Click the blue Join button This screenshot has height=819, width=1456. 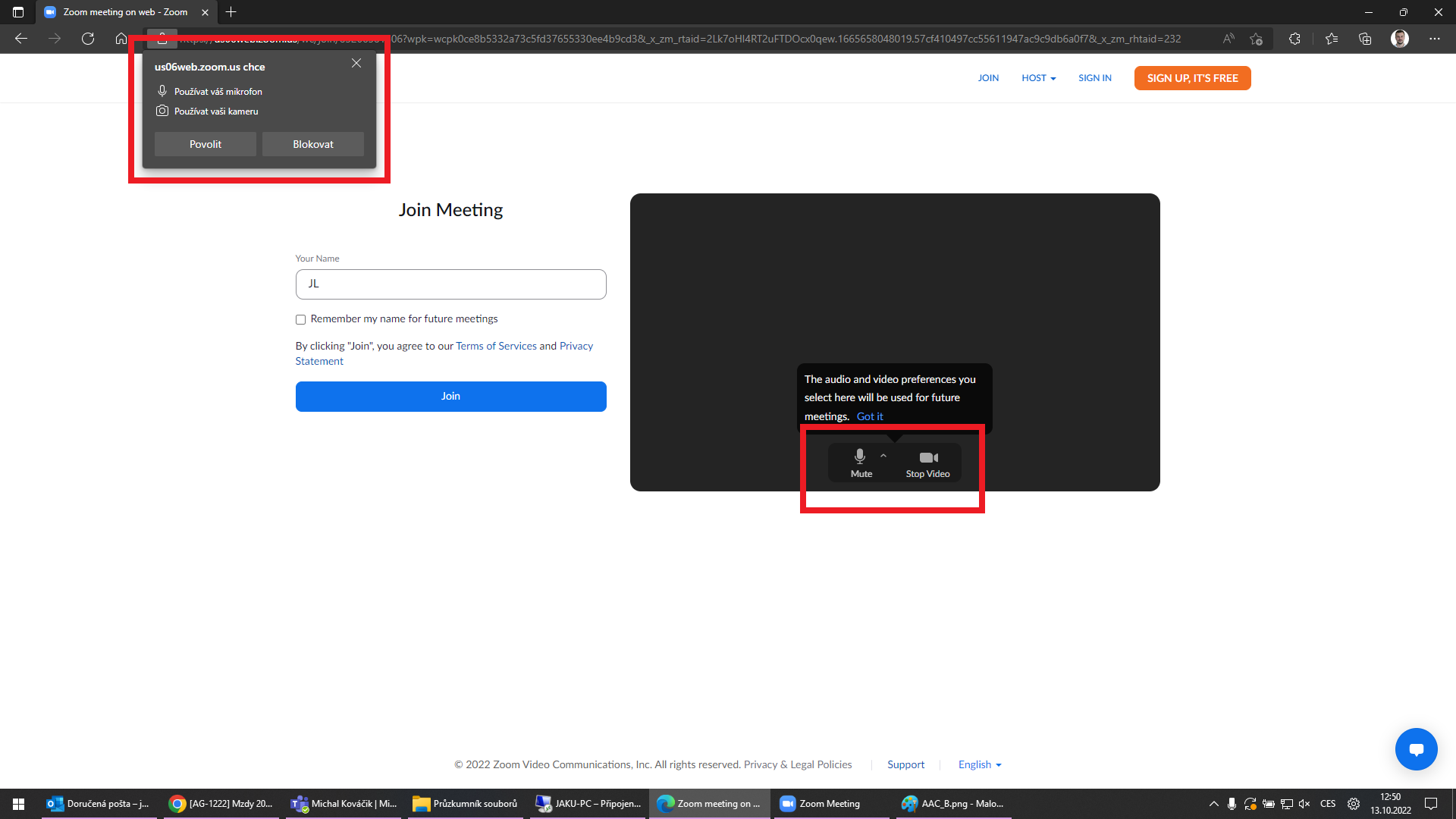coord(450,397)
